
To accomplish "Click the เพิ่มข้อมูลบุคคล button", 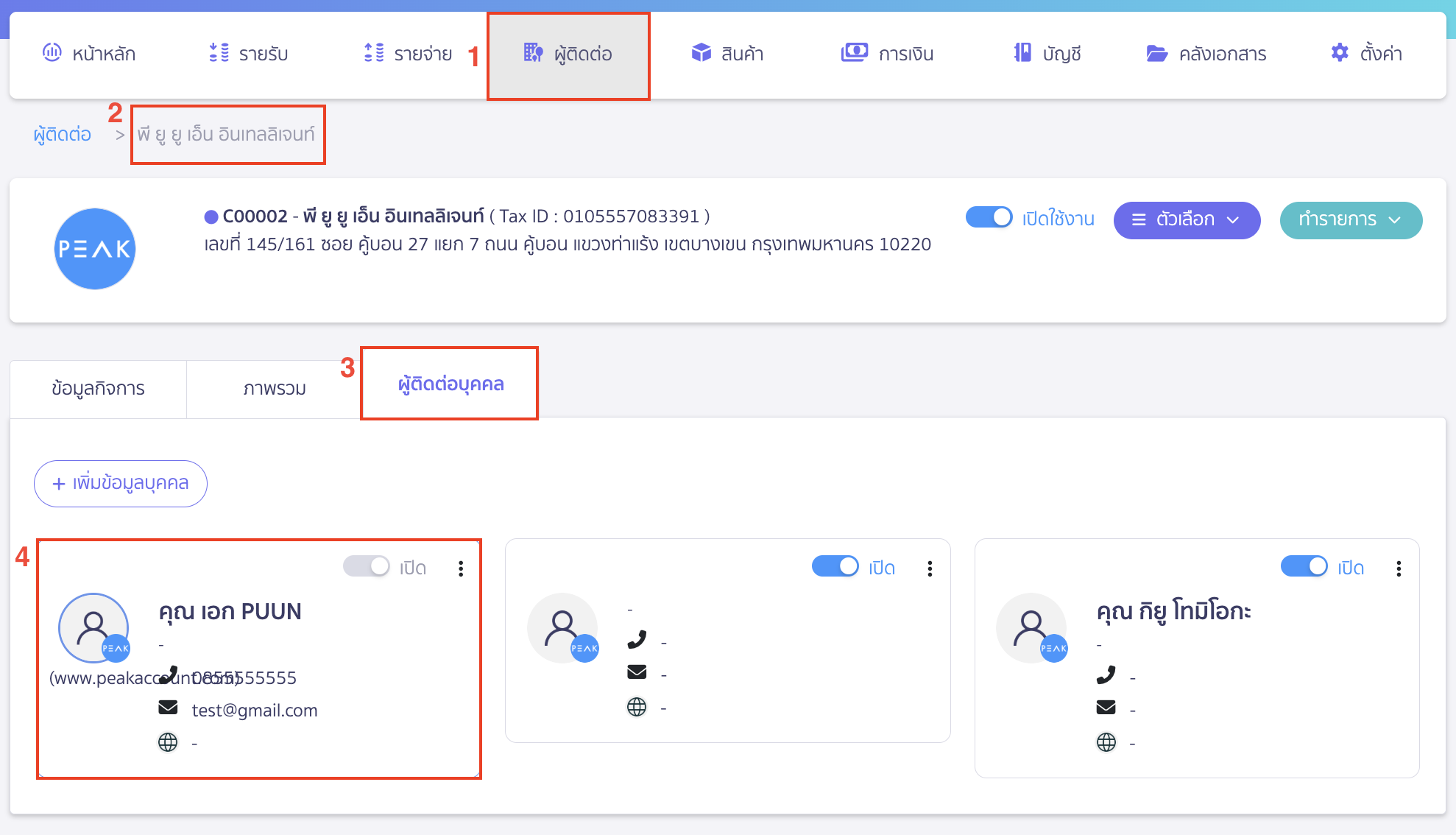I will 121,483.
